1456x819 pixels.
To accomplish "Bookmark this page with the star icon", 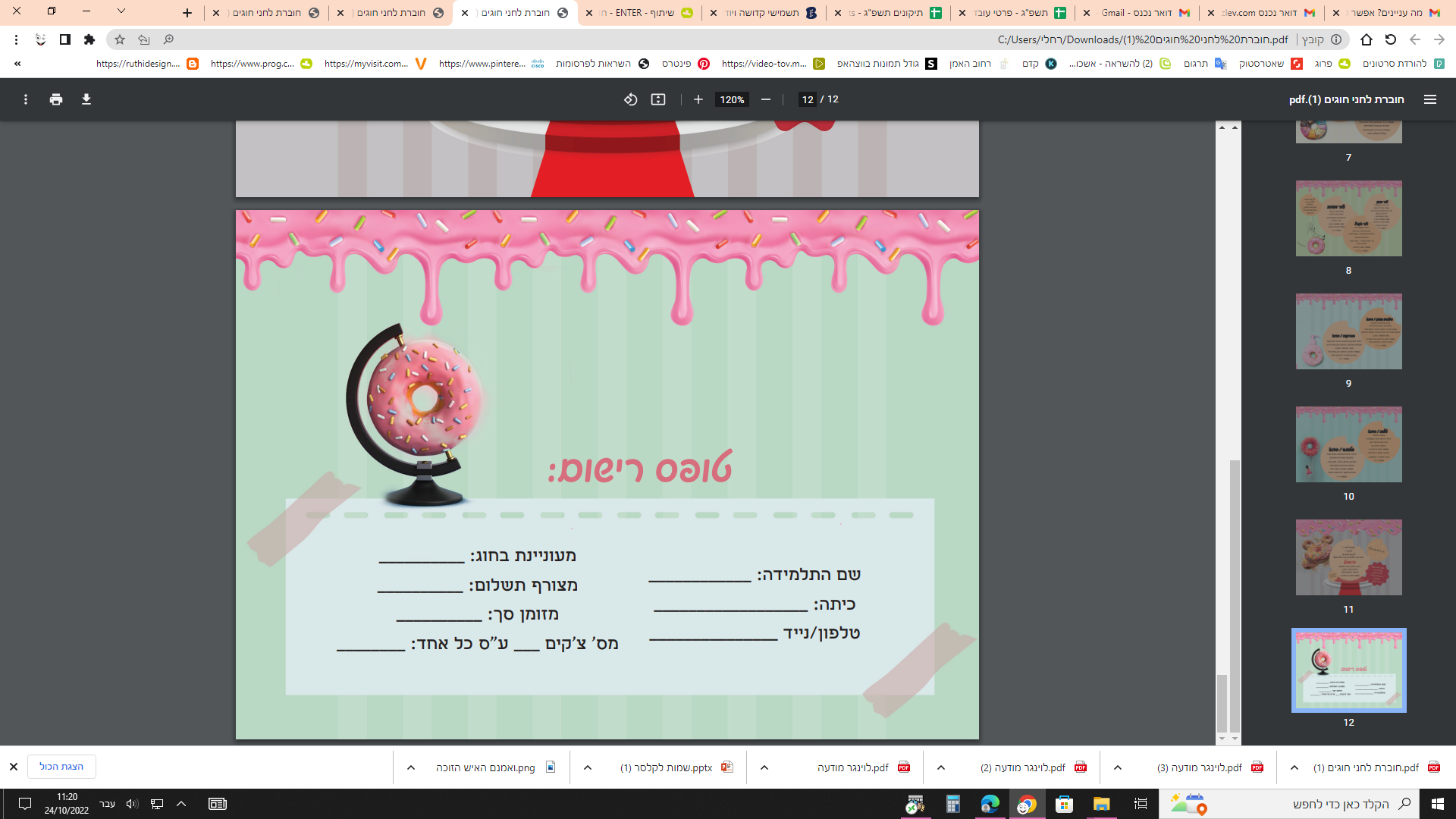I will (x=120, y=39).
